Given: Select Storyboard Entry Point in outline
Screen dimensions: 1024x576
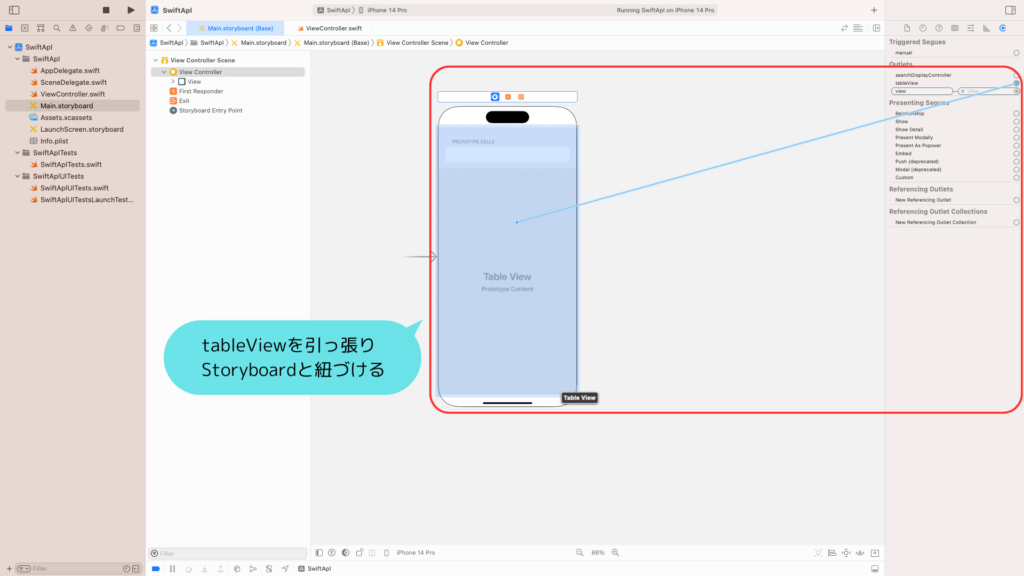Looking at the screenshot, I should tap(210, 110).
